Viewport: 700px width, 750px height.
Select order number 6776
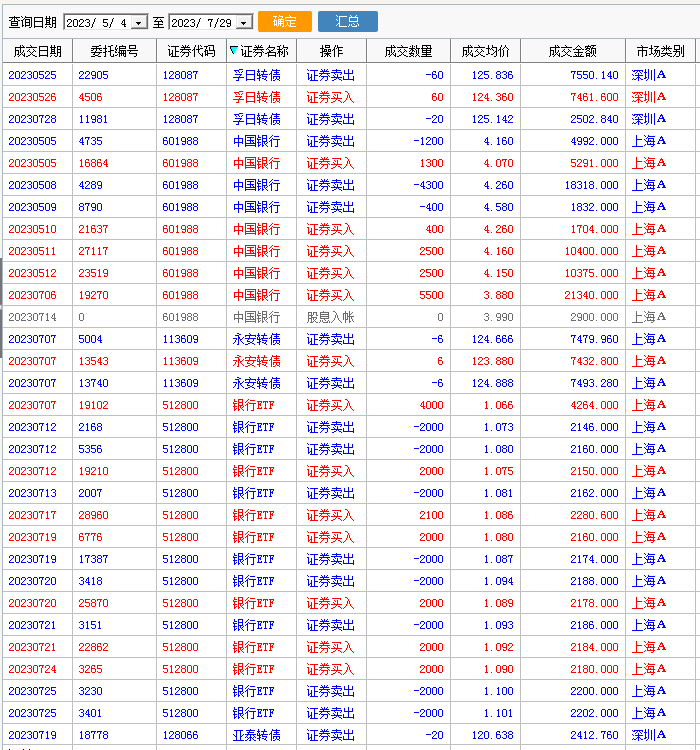point(90,537)
